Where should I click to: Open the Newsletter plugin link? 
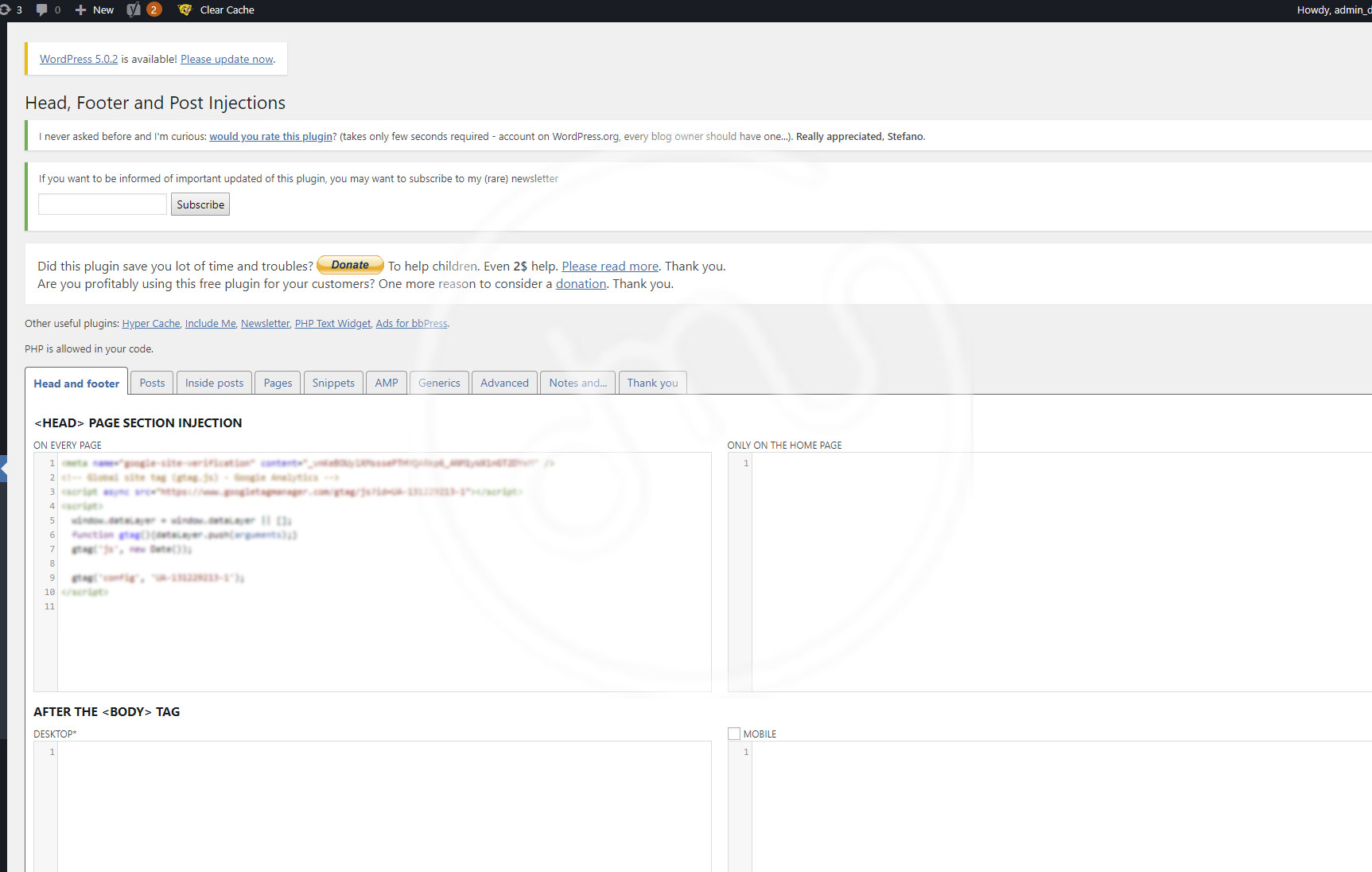tap(265, 323)
